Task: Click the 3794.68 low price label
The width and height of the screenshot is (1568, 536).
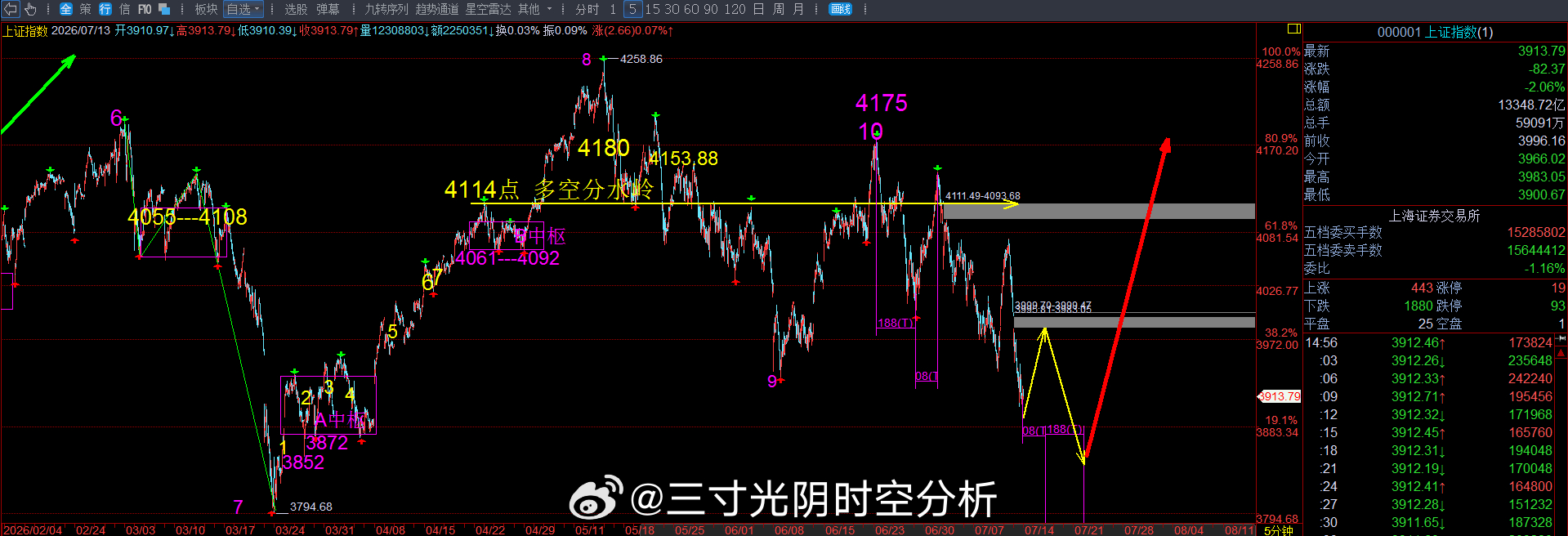Action: (x=310, y=507)
